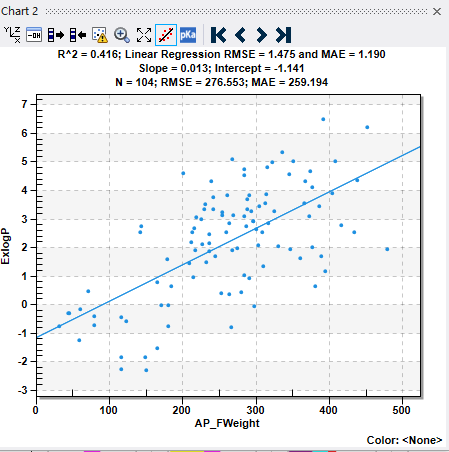Screen dimensions: 449x452
Task: Select the zoom-in magnifier tool
Action: click(x=122, y=35)
